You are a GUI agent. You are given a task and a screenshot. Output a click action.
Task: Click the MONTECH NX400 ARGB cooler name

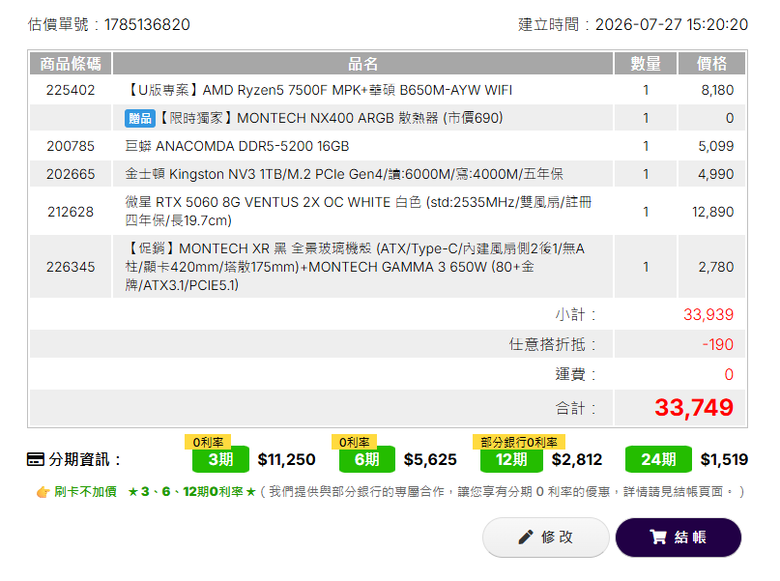pos(330,118)
